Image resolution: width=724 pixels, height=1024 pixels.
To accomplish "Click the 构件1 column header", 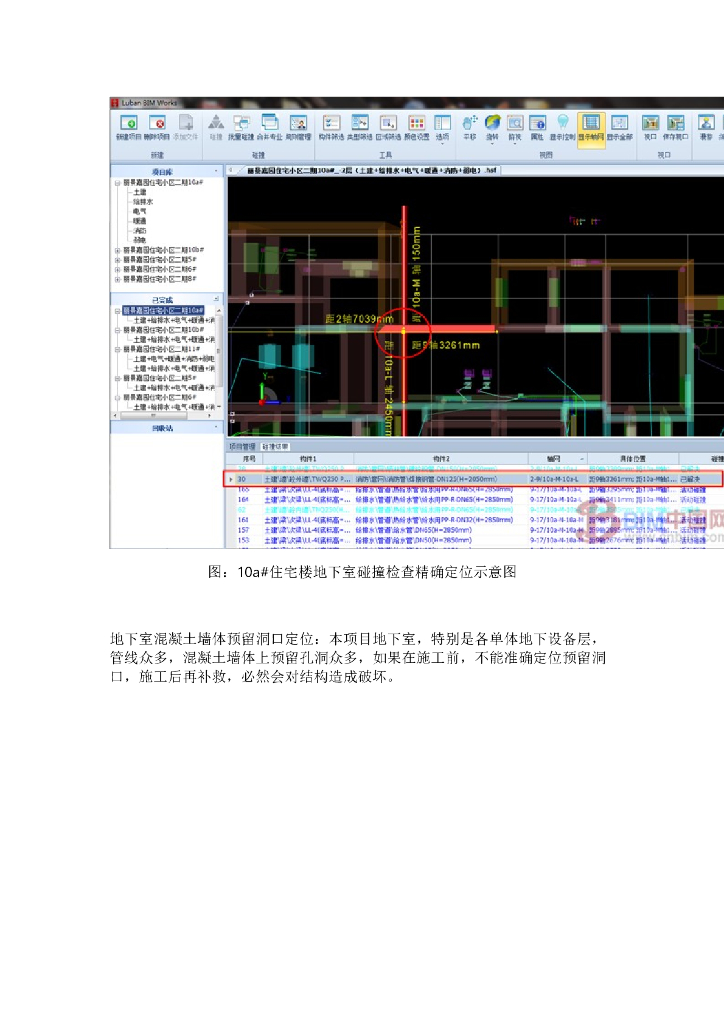I will pos(308,459).
